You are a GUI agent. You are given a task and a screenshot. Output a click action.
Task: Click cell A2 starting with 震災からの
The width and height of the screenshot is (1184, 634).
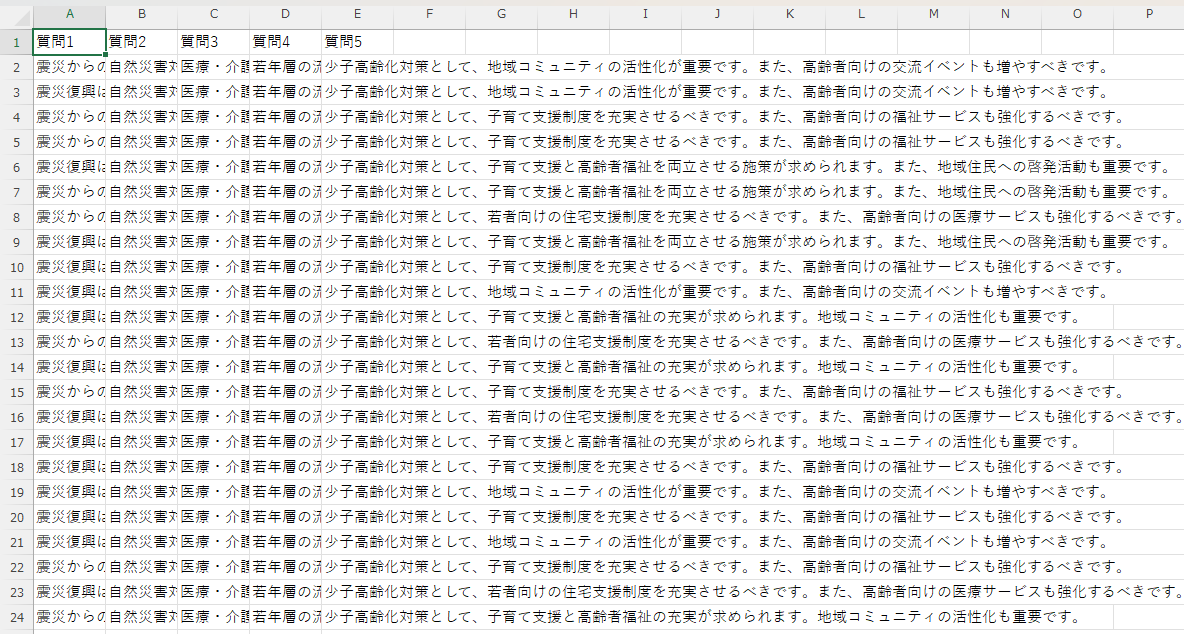(x=69, y=67)
